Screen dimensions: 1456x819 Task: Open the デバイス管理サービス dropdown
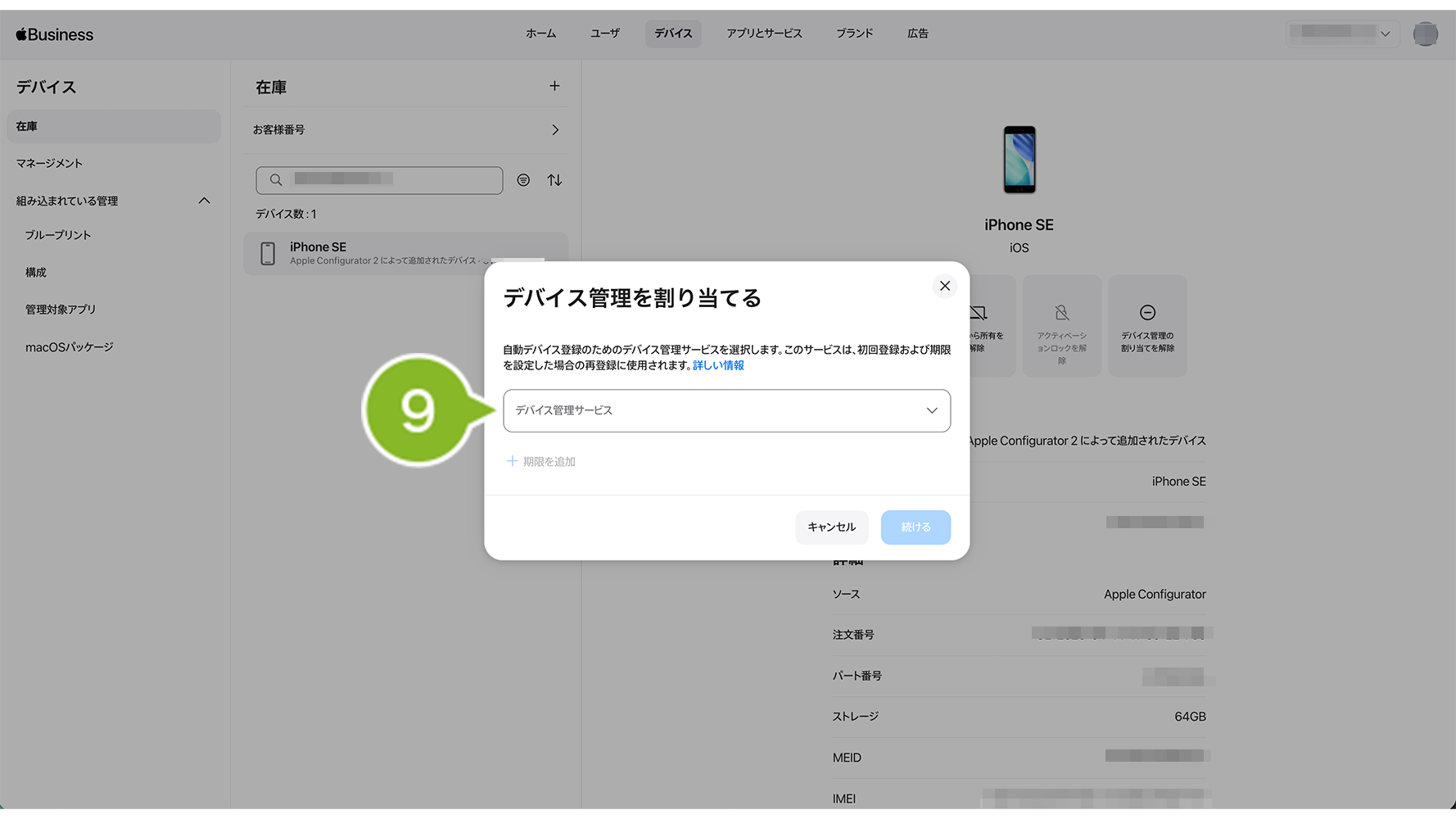[726, 410]
